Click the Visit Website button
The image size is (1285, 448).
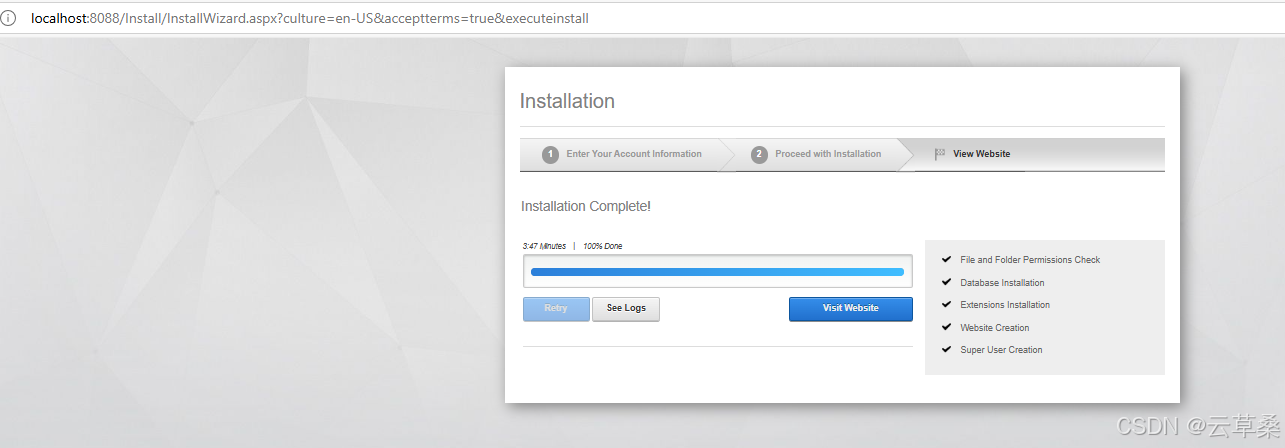click(x=851, y=309)
